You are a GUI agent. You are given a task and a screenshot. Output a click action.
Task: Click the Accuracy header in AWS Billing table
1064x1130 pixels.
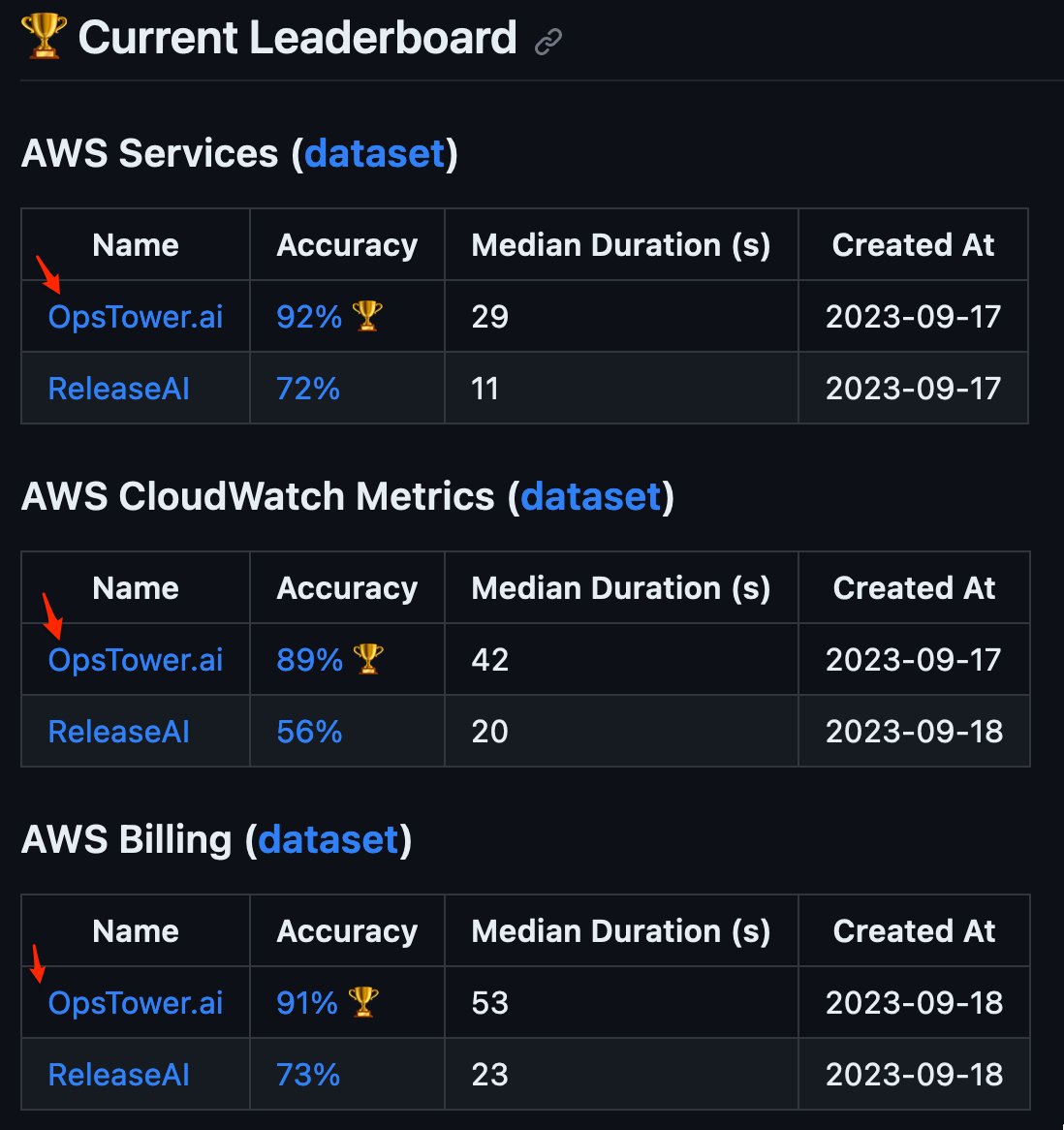click(347, 931)
